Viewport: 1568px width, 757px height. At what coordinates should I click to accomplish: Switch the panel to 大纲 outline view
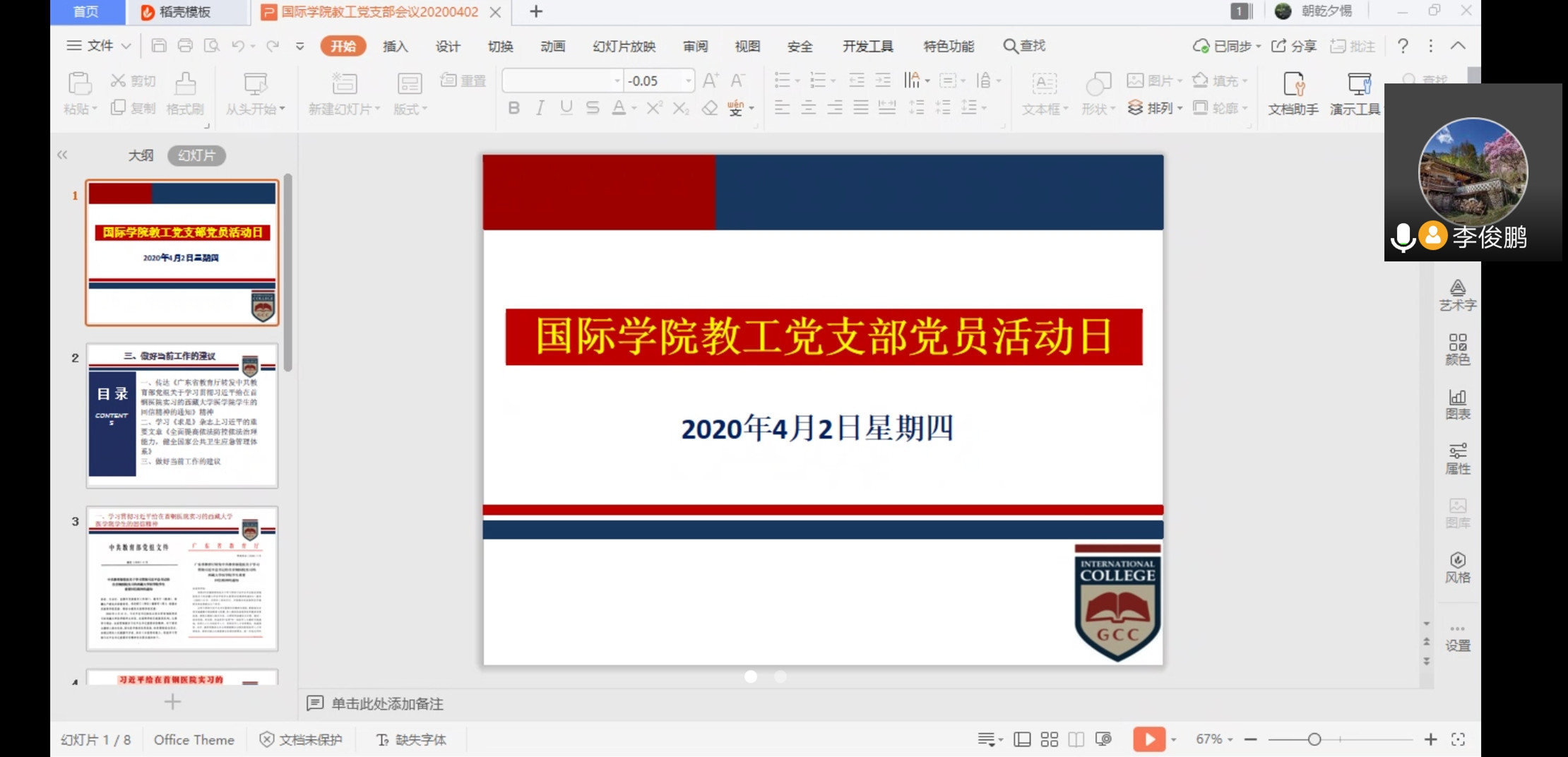(x=141, y=155)
